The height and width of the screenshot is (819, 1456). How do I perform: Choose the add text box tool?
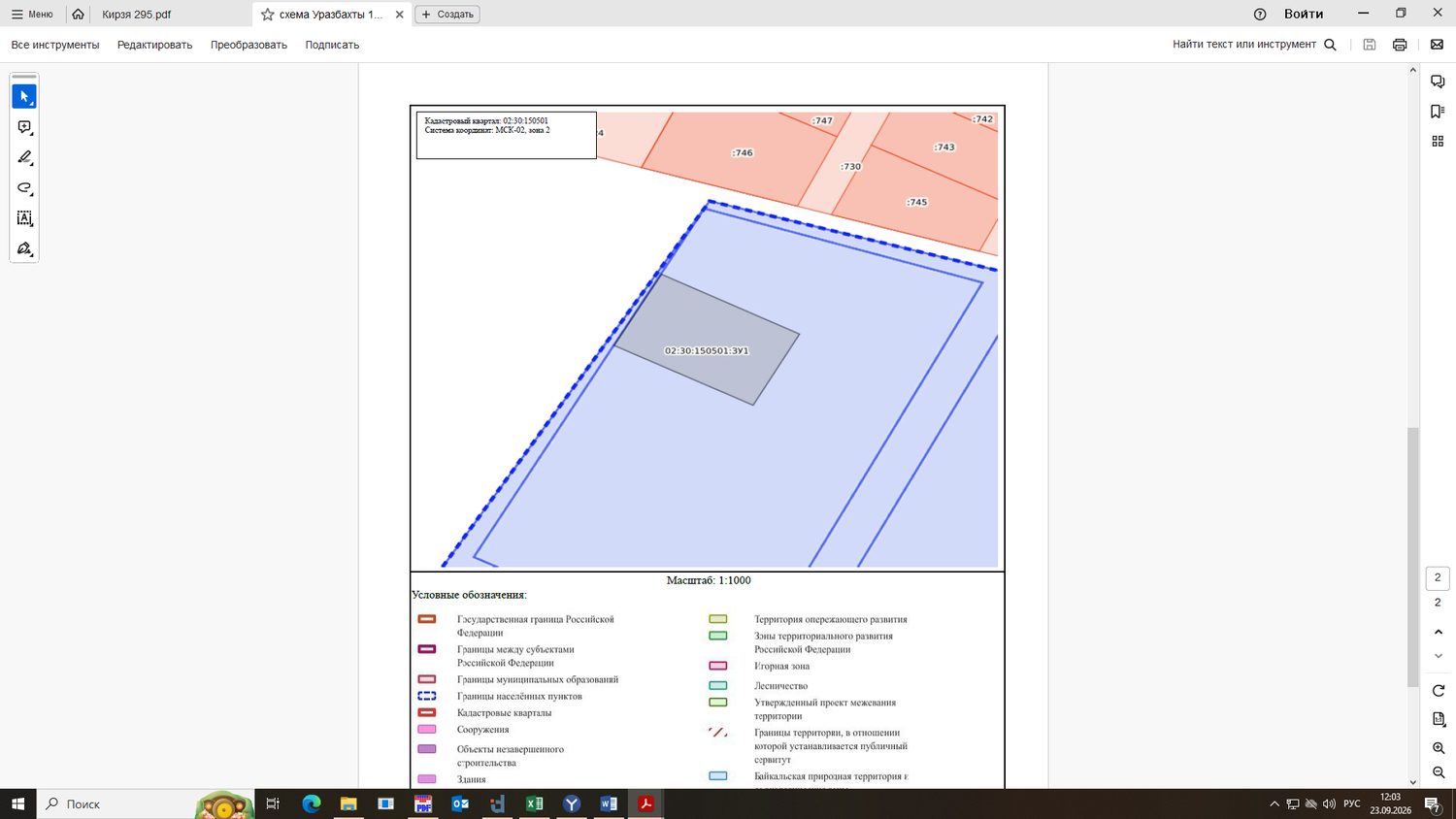pos(24,218)
